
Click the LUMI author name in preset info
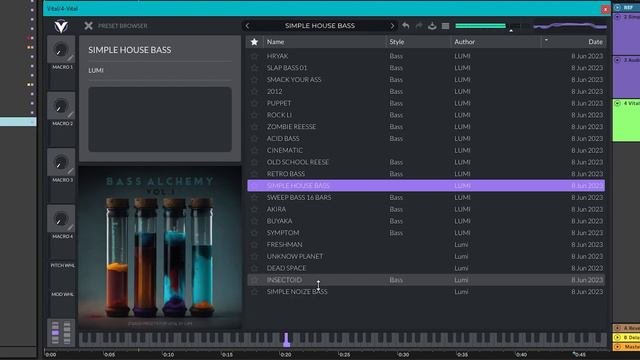coord(96,70)
